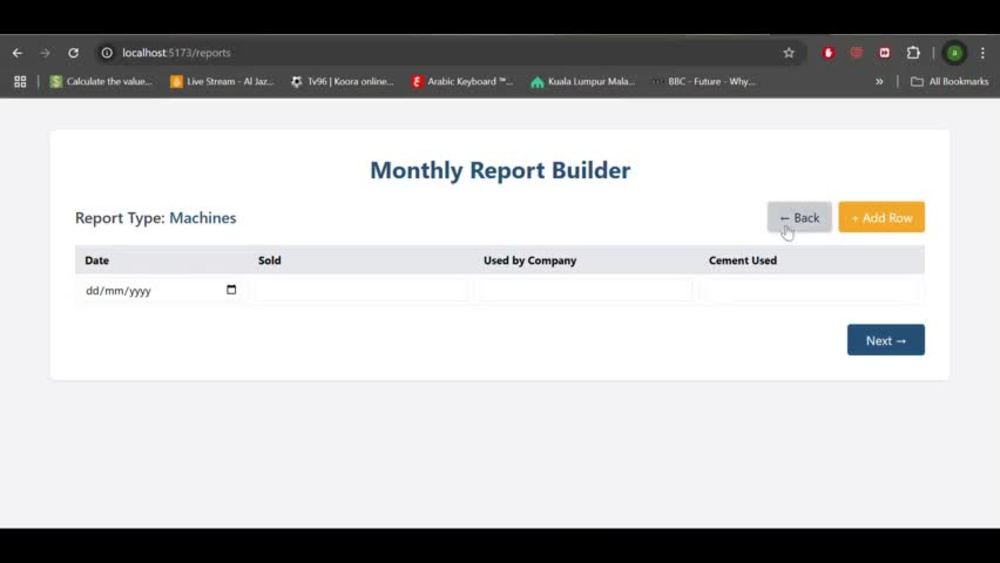Open Chrome three-dot menu
The width and height of the screenshot is (1000, 563).
click(983, 53)
